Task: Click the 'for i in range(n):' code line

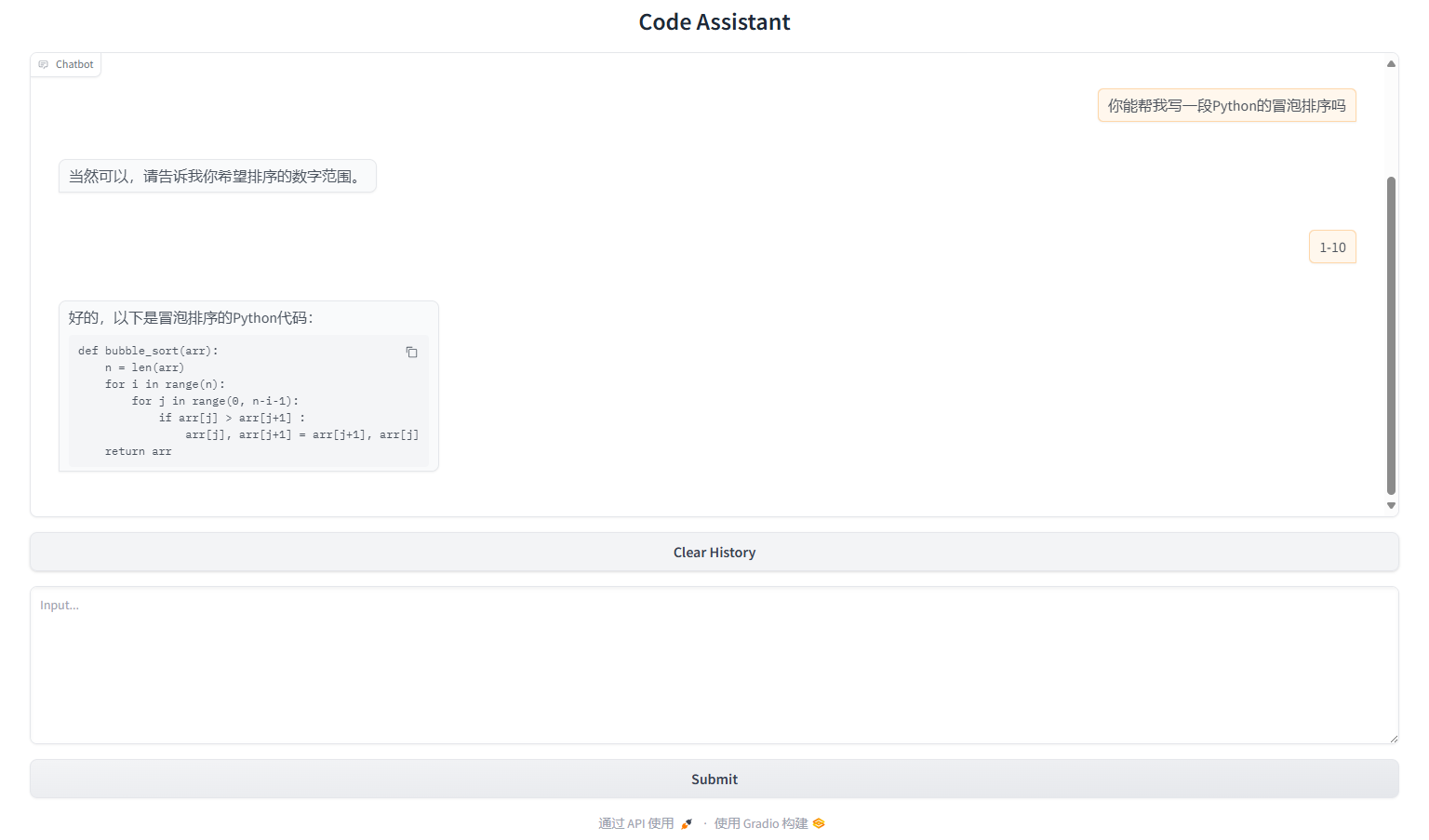Action: [165, 384]
